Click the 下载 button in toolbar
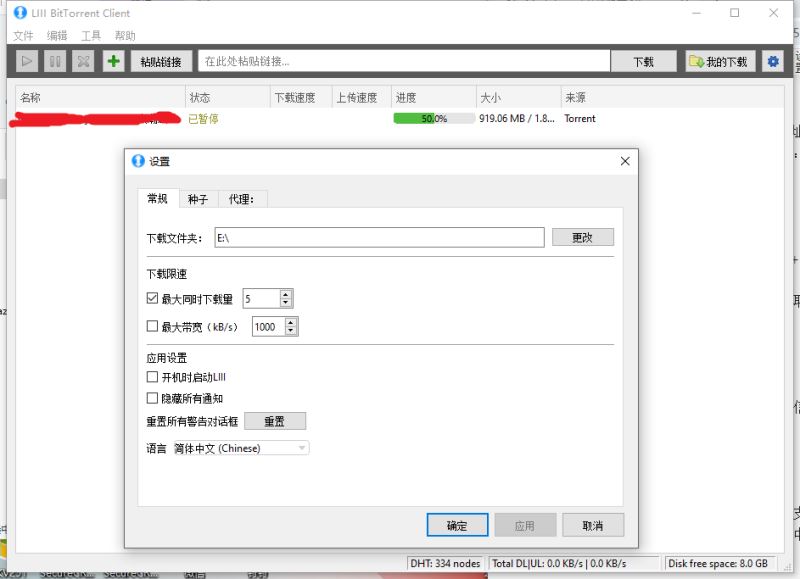The width and height of the screenshot is (800, 579). coord(643,62)
